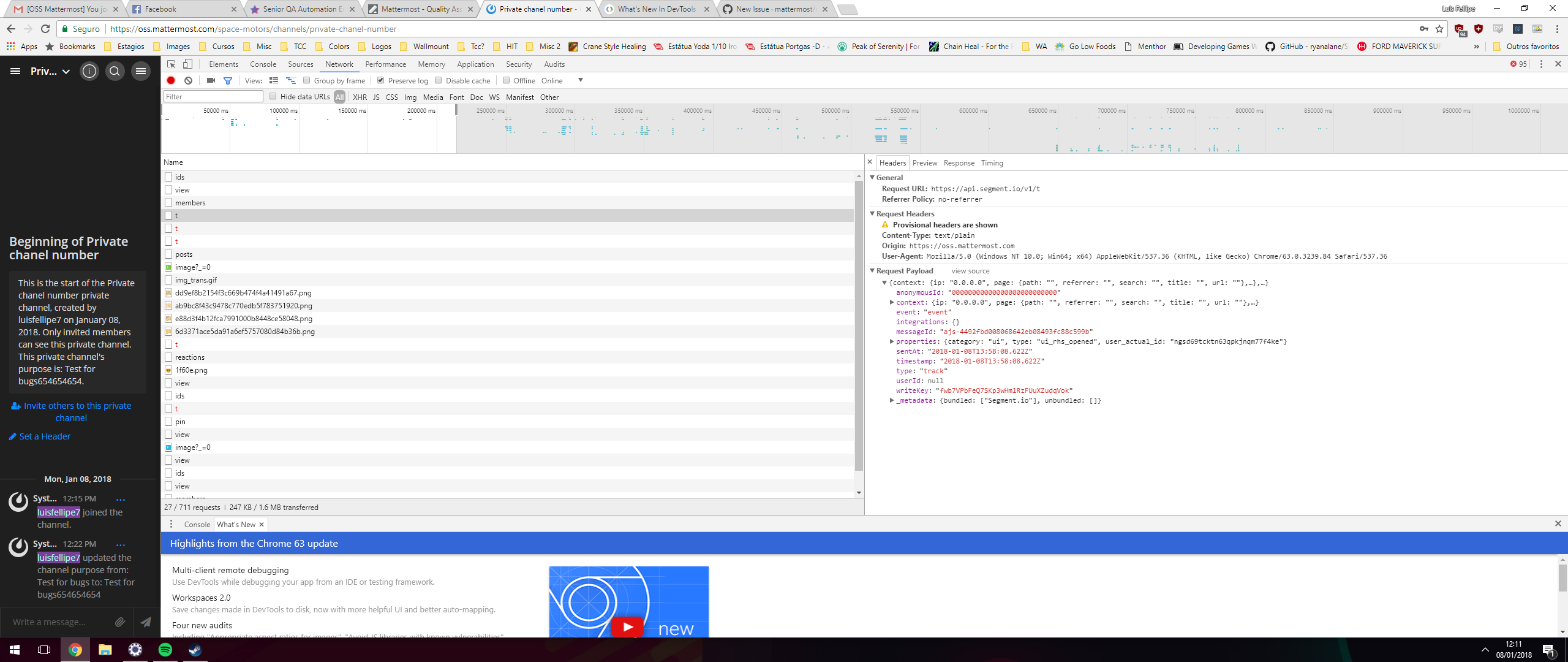Viewport: 1568px width, 662px height.
Task: Stop recording the network log
Action: 171,80
